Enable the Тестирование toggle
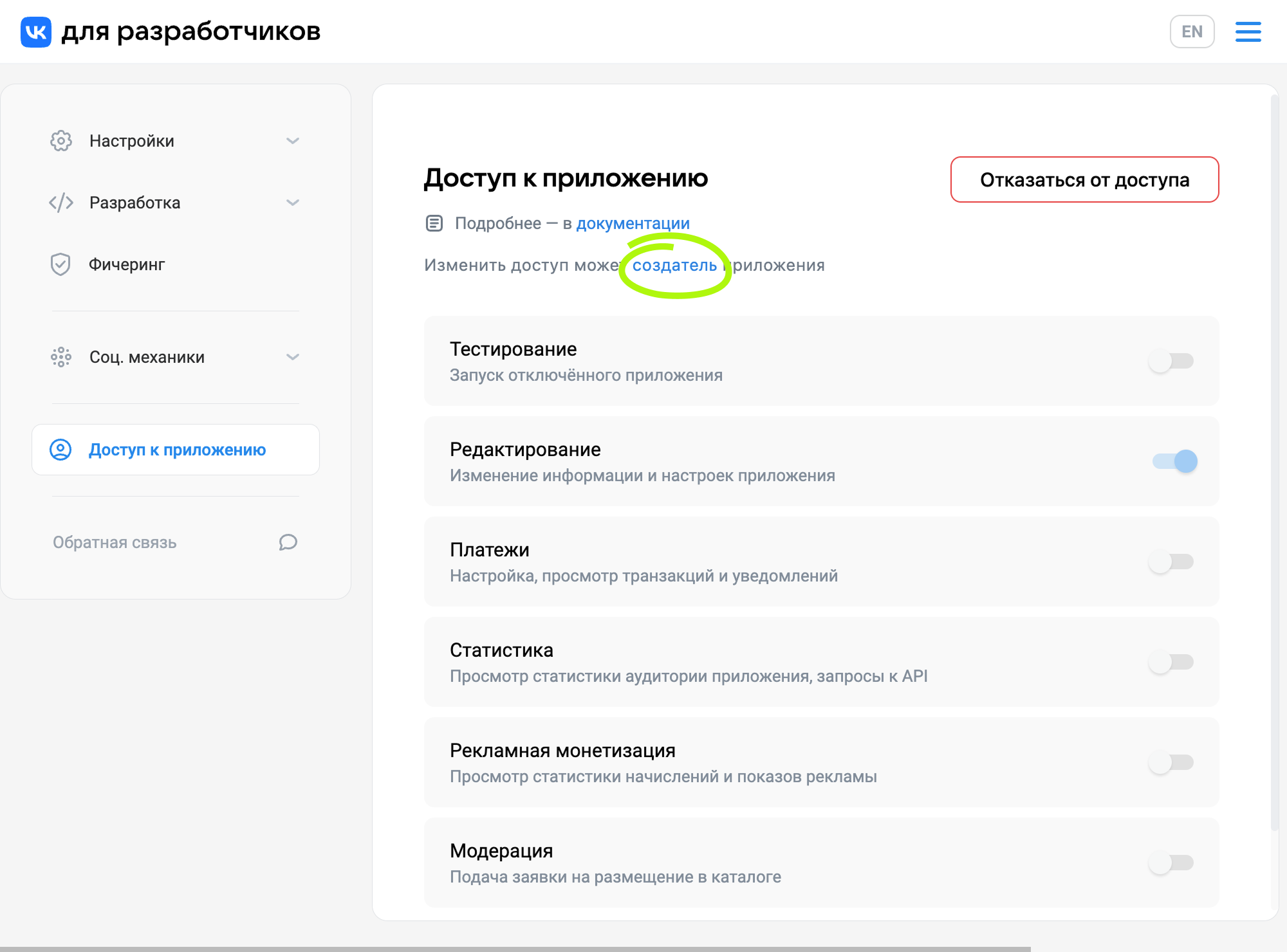The width and height of the screenshot is (1287, 952). [1171, 361]
